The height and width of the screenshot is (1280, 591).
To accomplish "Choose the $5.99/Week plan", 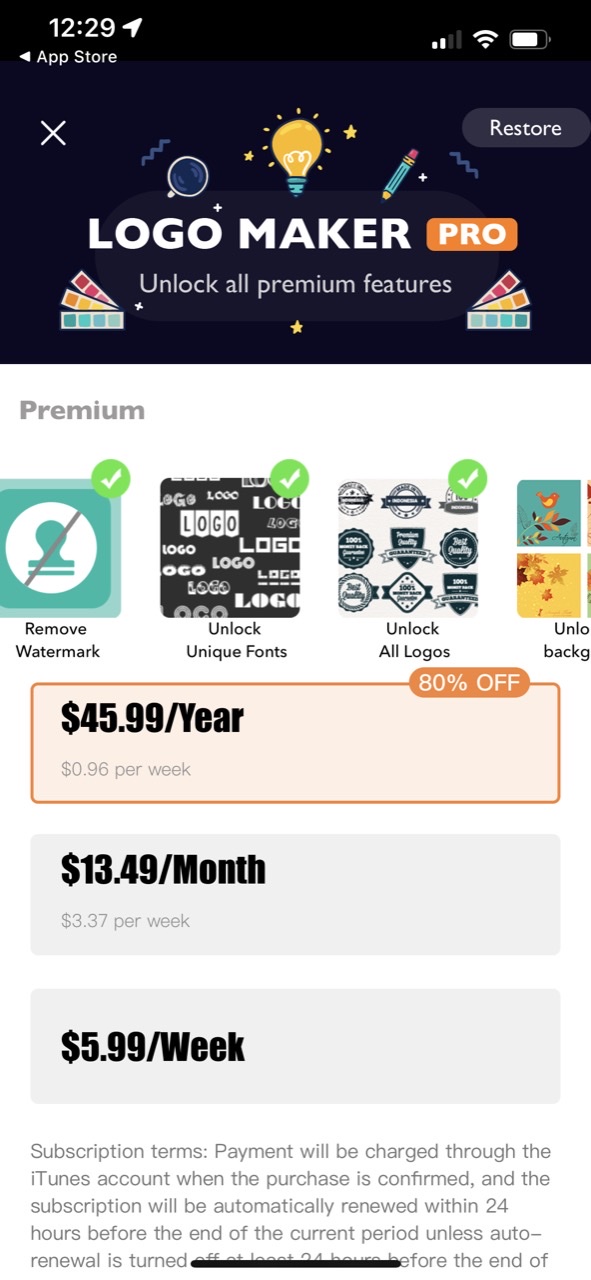I will pos(295,1046).
